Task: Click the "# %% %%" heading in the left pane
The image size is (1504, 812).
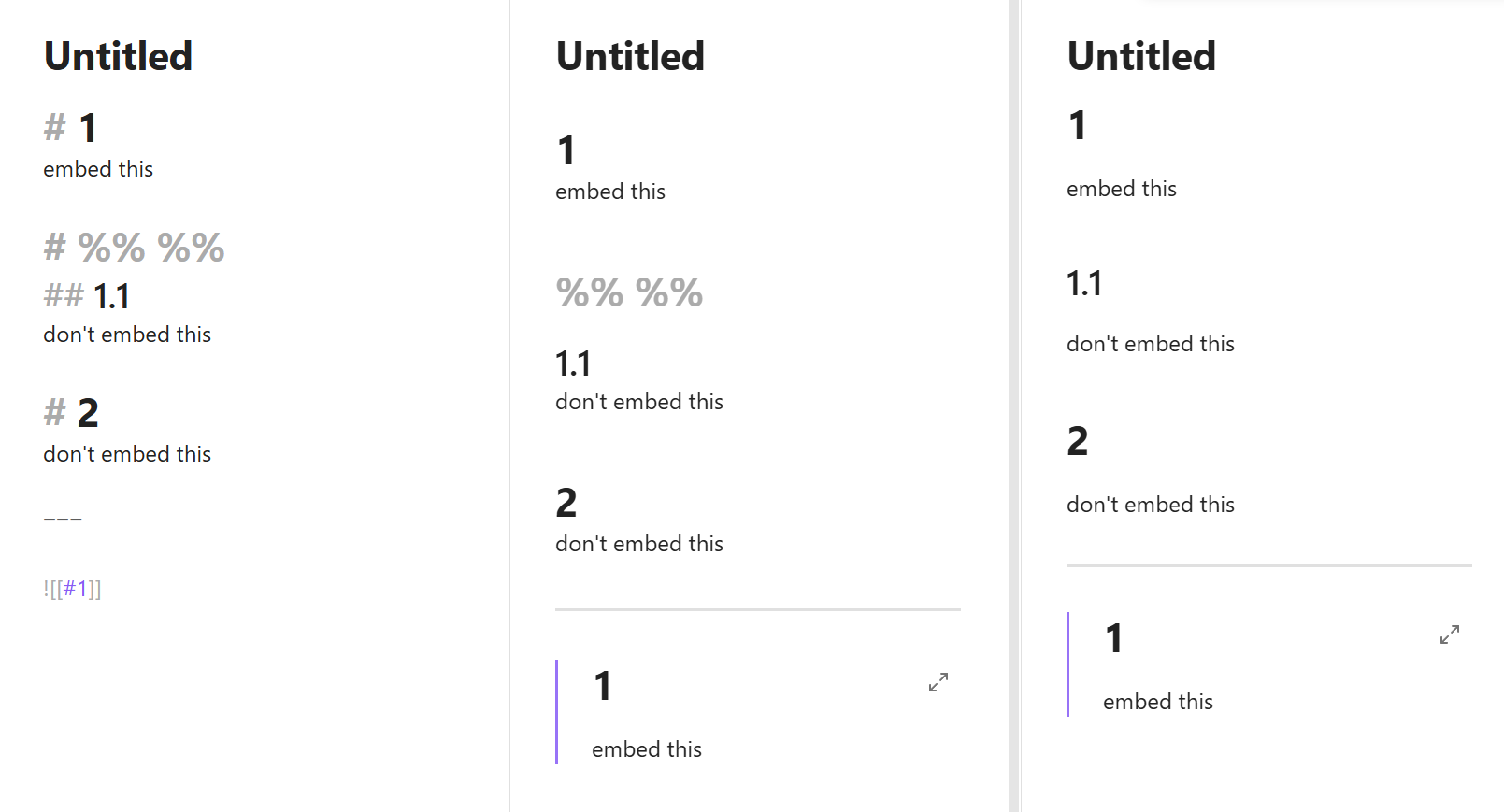Action: 135,248
